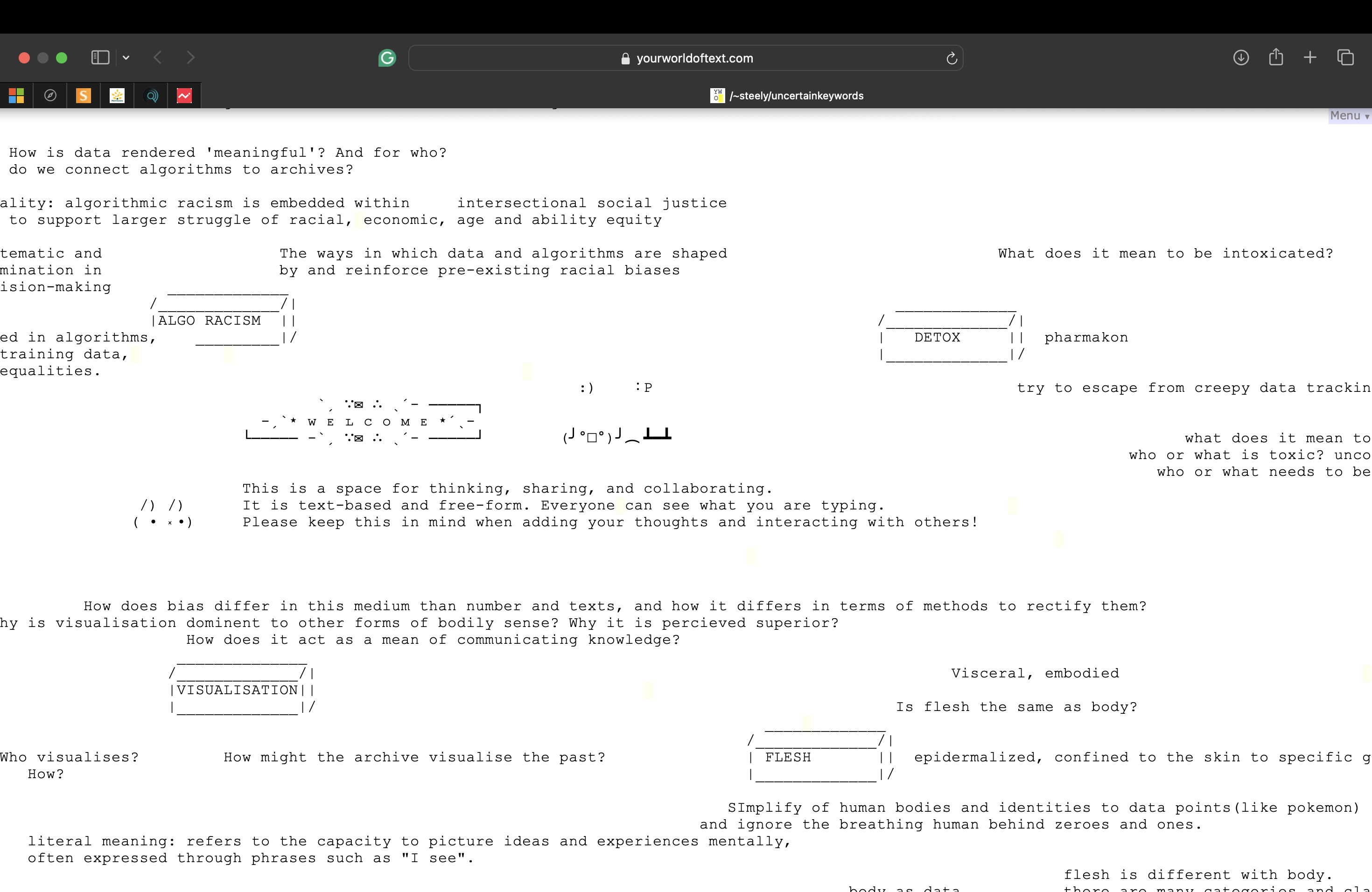This screenshot has width=1372, height=892.
Task: Click the VISUALISATION box text
Action: coord(237,690)
